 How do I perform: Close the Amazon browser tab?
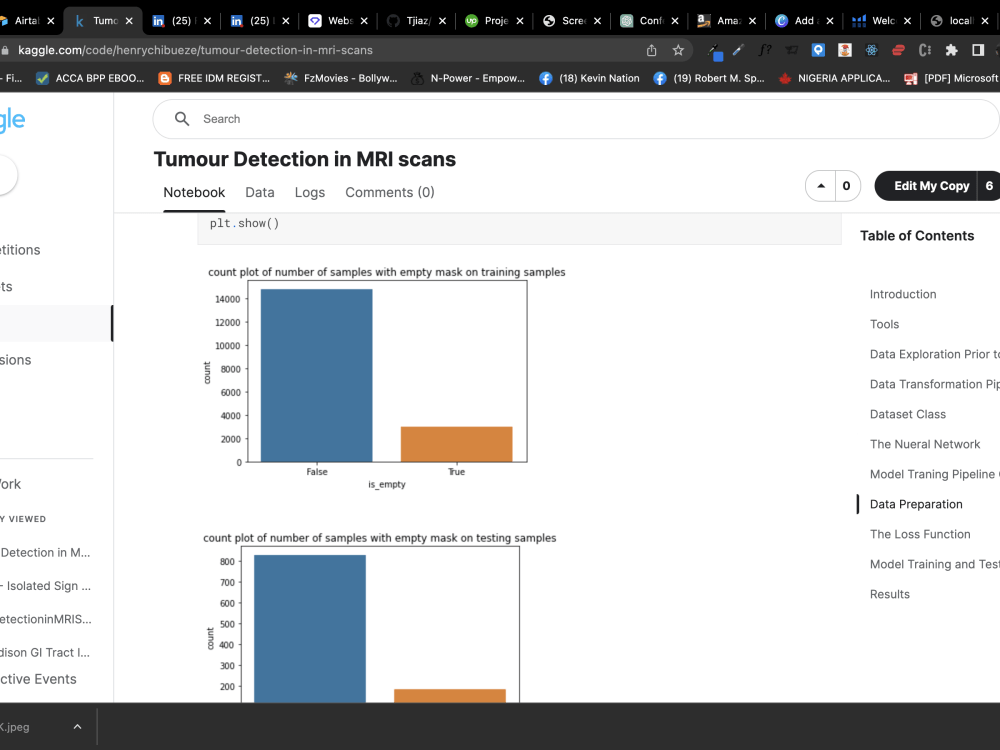tap(752, 21)
